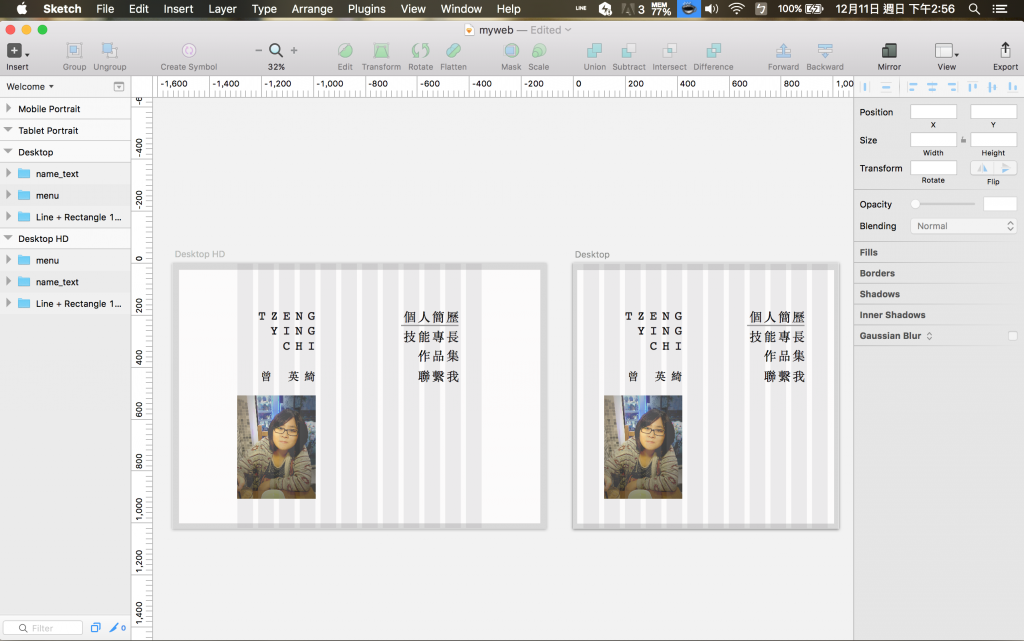Viewport: 1024px width, 641px height.
Task: Open the File menu
Action: (105, 9)
